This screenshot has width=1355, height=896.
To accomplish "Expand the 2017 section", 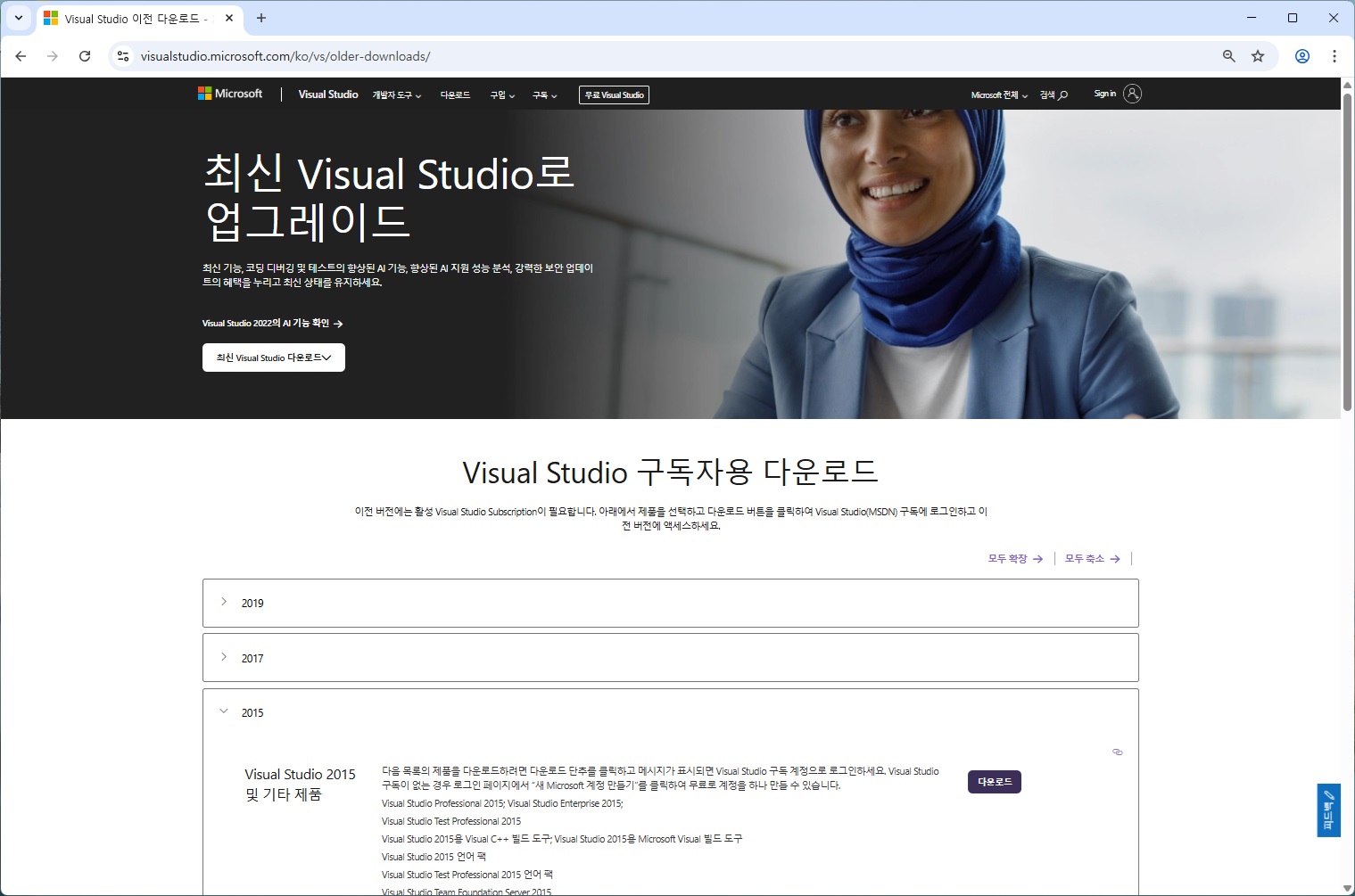I will pyautogui.click(x=671, y=658).
